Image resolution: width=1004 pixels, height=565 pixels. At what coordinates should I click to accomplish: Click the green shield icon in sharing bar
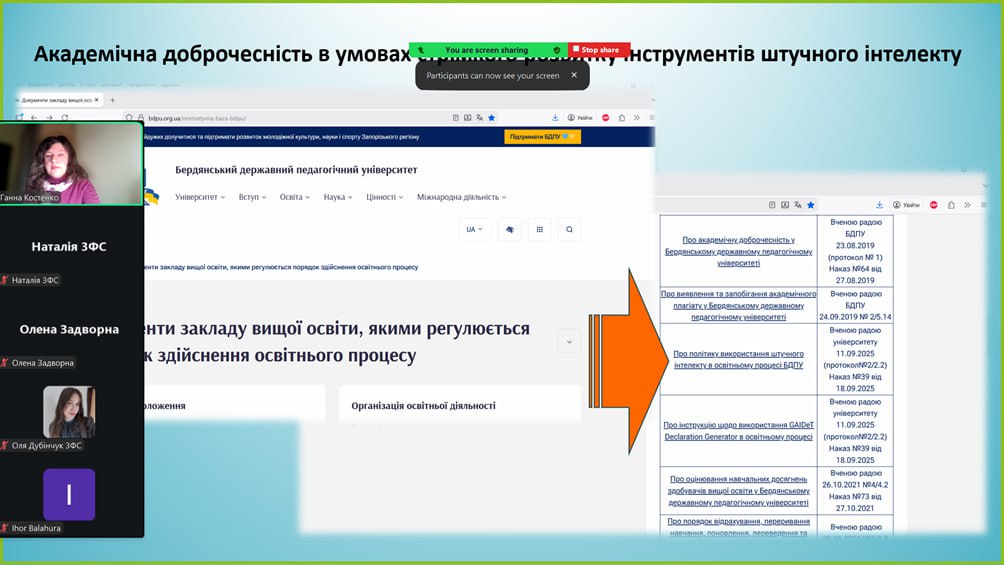click(x=557, y=50)
